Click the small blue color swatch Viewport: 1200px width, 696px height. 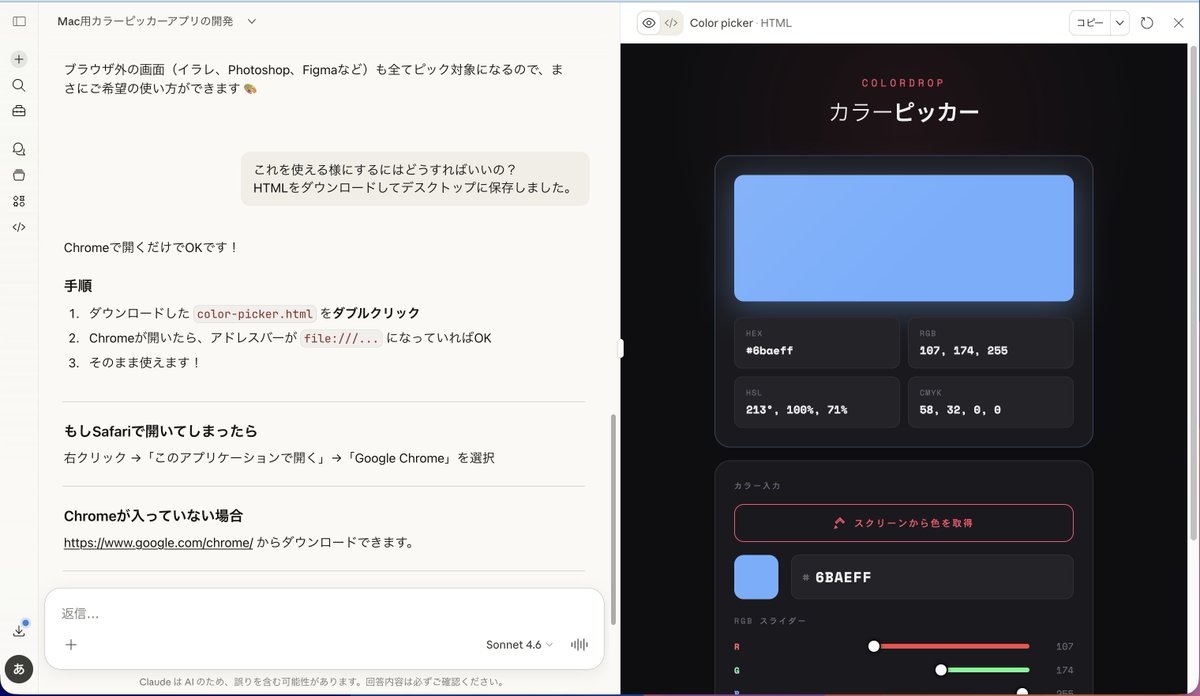click(756, 577)
